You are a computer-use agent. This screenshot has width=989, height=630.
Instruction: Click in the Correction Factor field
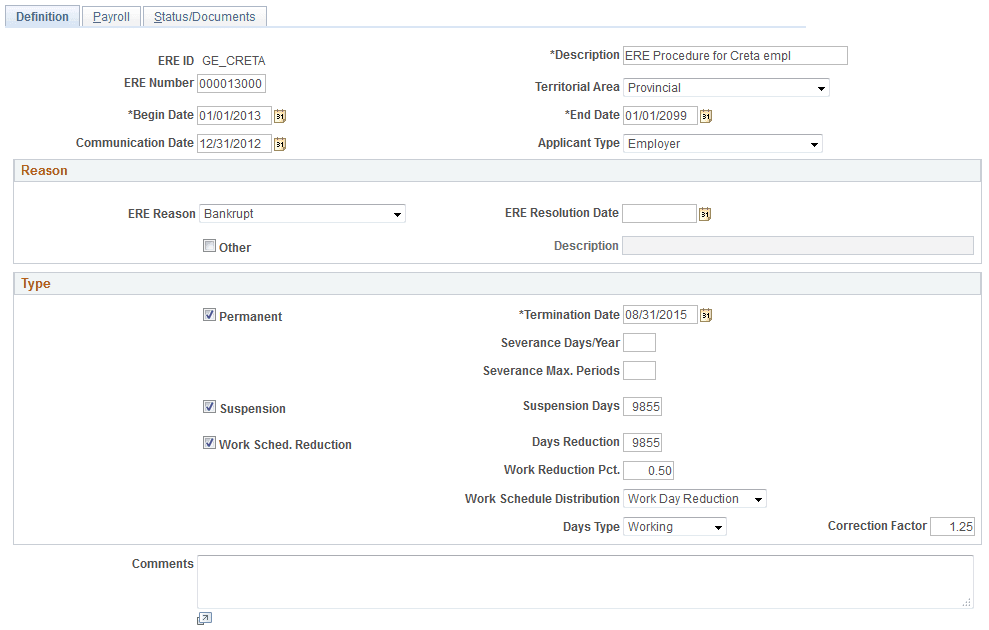pyautogui.click(x=952, y=526)
